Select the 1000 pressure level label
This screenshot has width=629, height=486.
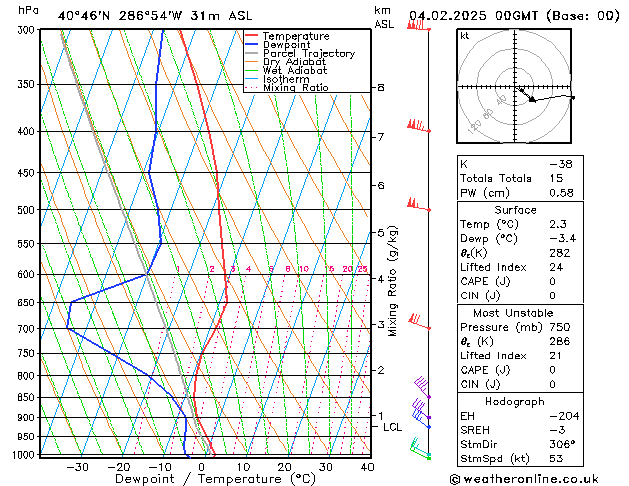[25, 455]
